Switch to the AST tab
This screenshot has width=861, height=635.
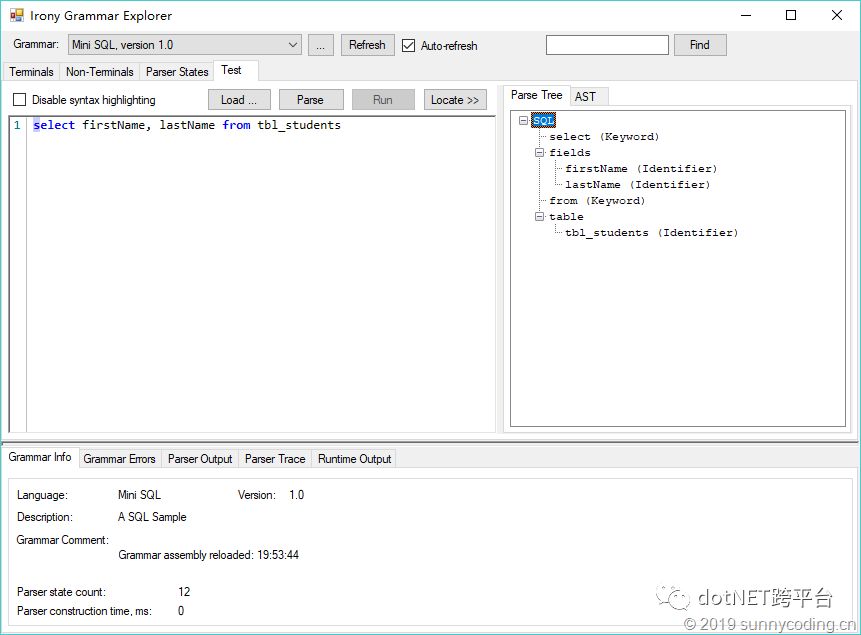pos(586,96)
